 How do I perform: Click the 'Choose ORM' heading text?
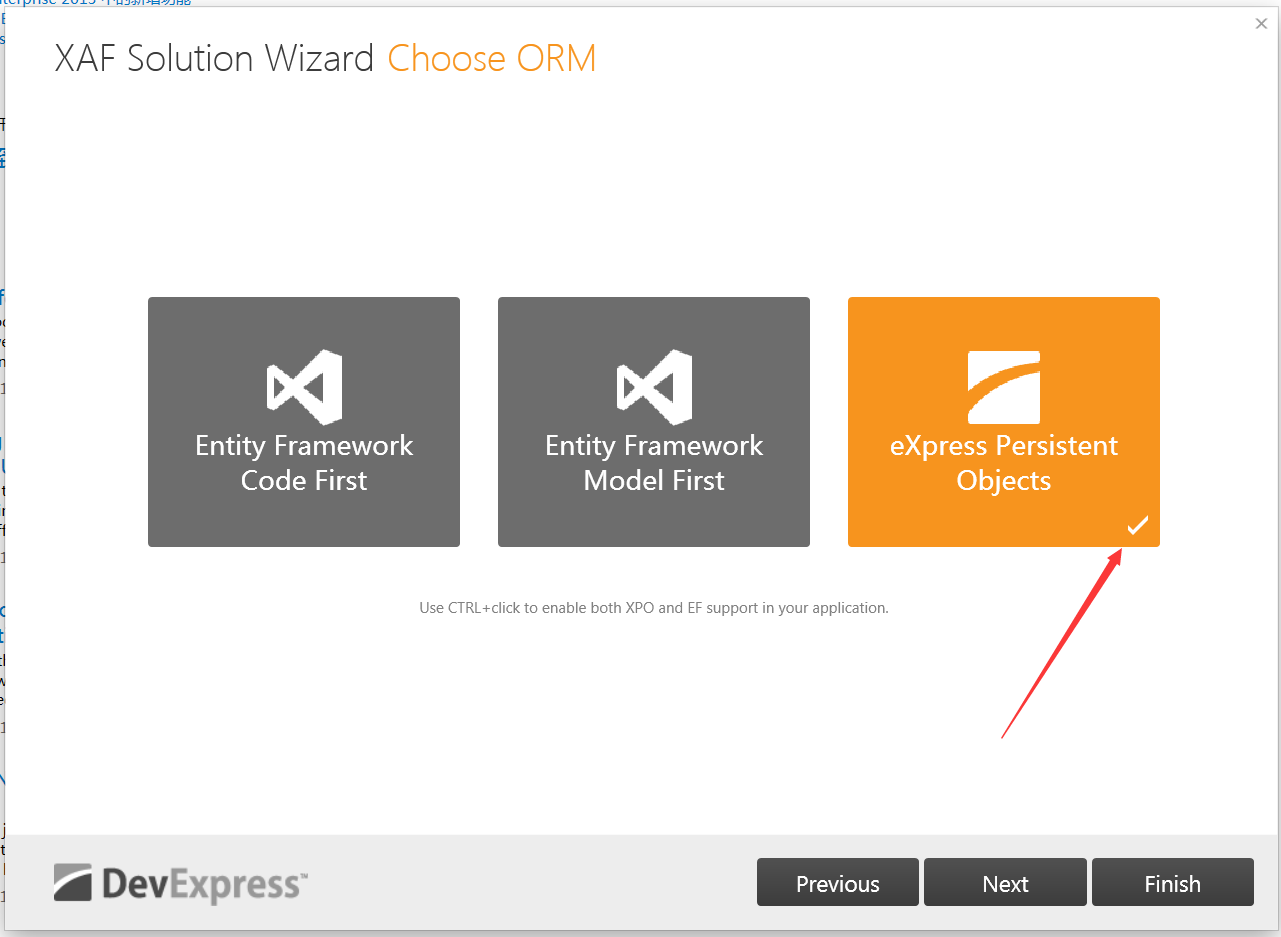pyautogui.click(x=492, y=59)
